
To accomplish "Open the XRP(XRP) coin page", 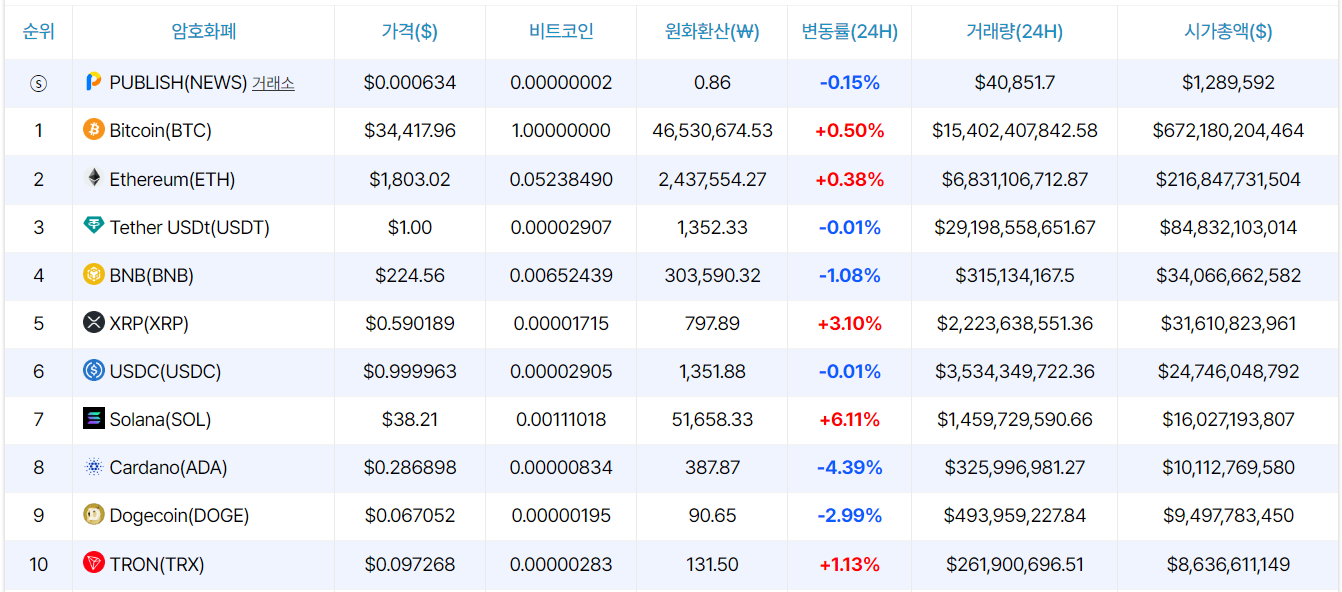I will pos(149,323).
